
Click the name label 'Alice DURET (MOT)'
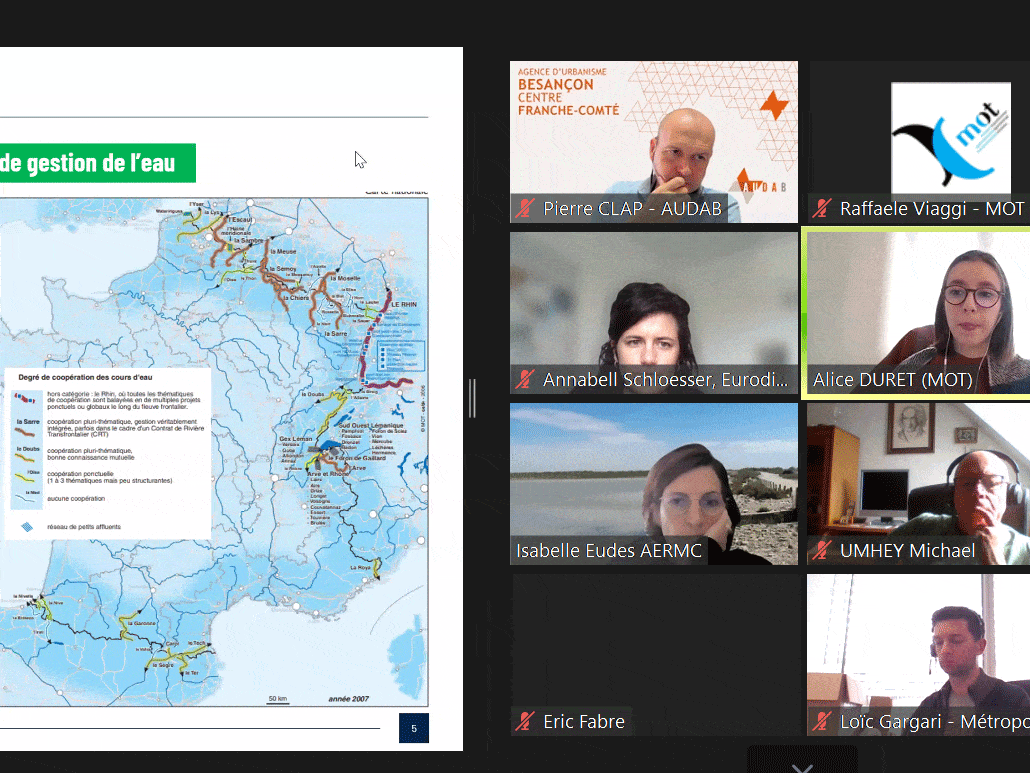coord(893,380)
